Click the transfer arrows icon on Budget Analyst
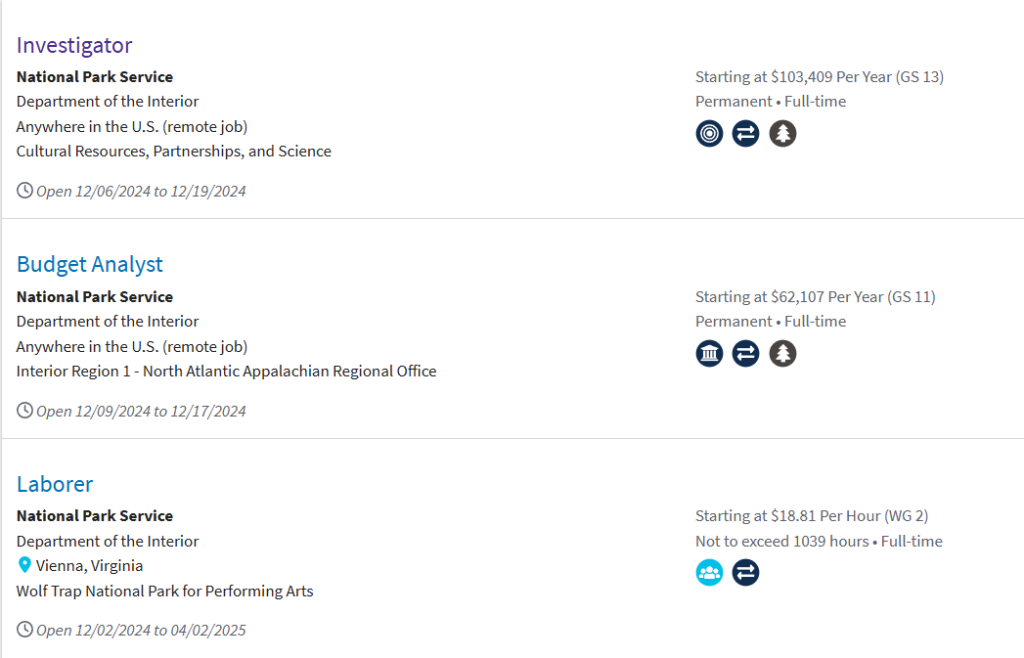 pyautogui.click(x=746, y=353)
